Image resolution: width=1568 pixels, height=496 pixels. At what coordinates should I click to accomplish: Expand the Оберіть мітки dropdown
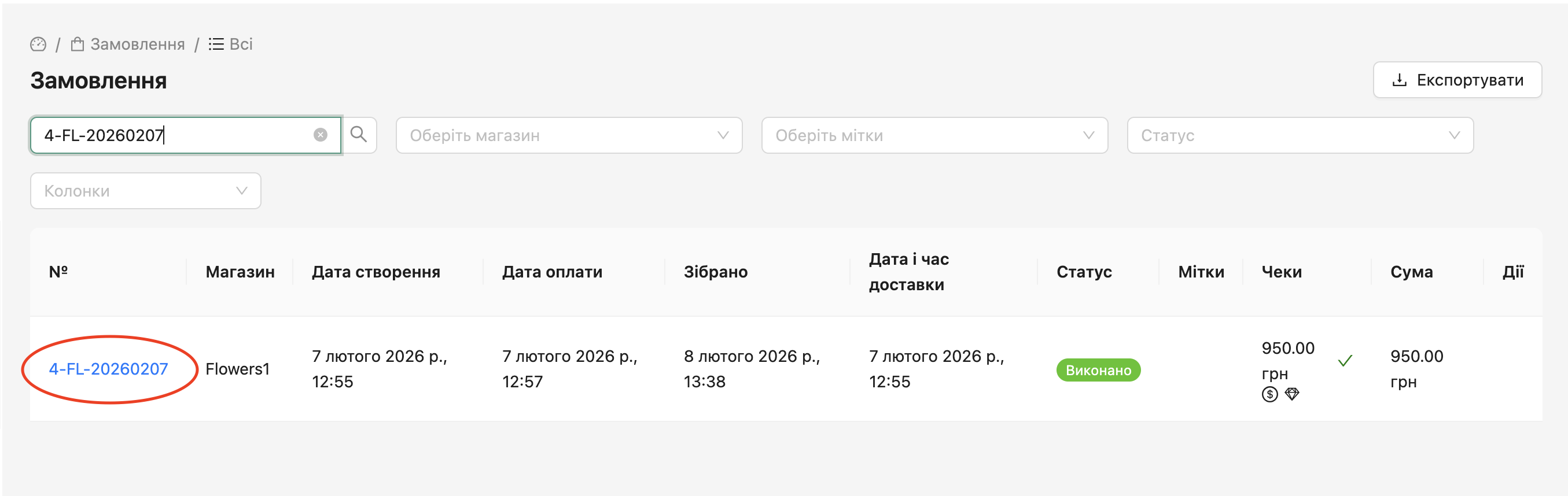[934, 135]
